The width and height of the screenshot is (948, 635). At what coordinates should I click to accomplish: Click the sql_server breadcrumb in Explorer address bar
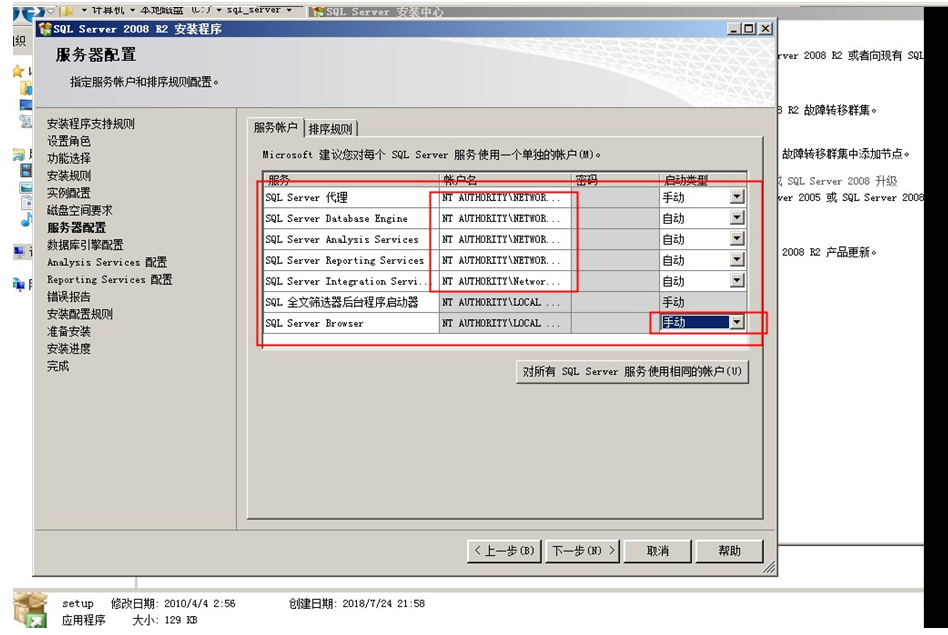click(254, 10)
